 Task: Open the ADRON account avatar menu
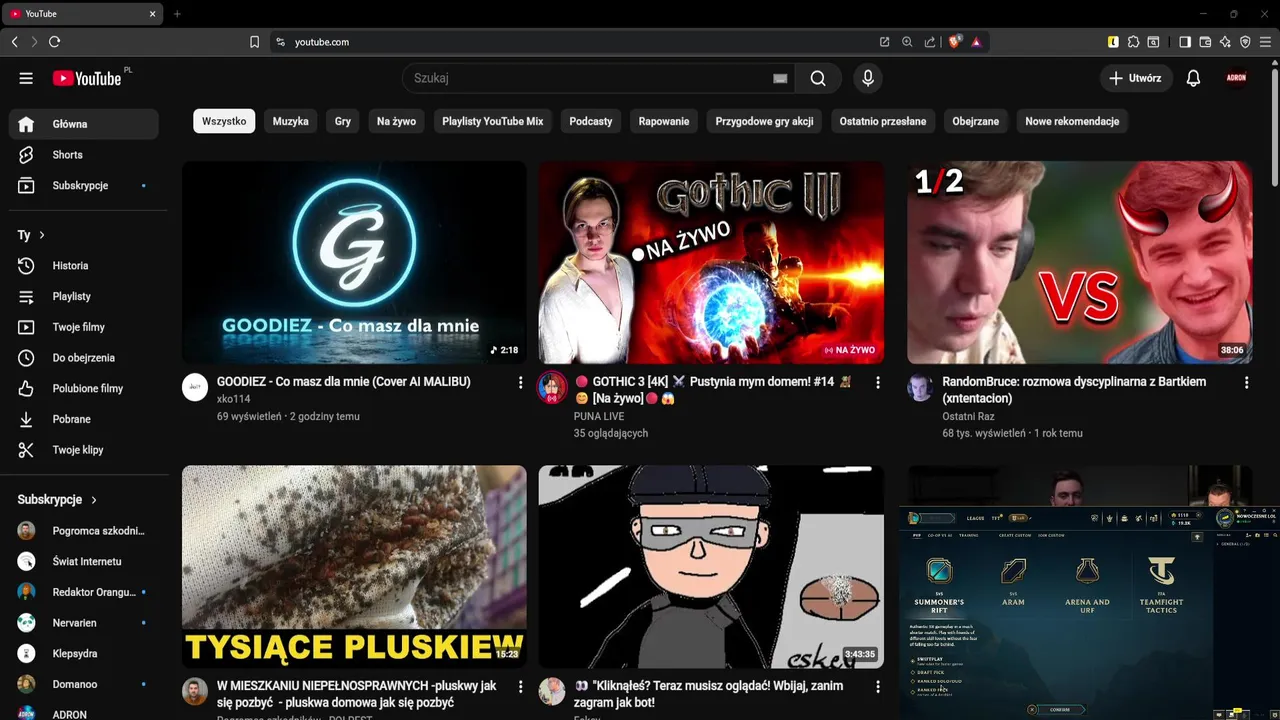(x=1236, y=78)
